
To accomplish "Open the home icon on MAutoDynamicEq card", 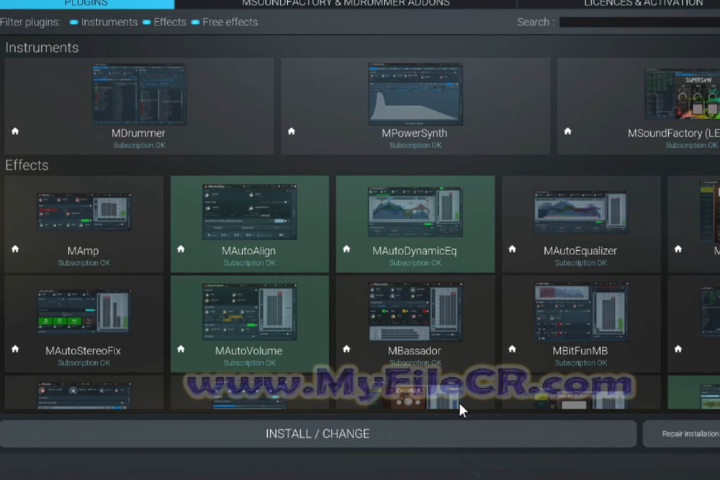I will [x=347, y=249].
